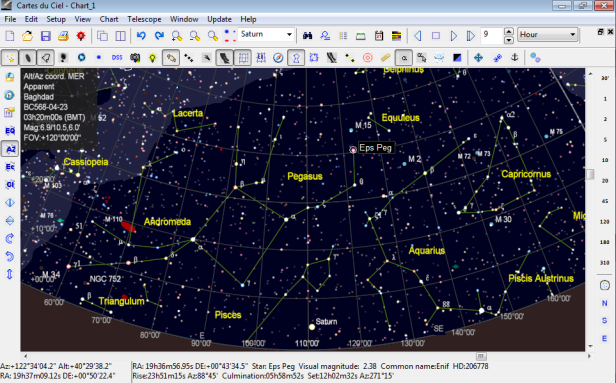Open the Telescope menu
This screenshot has height=383, width=616.
click(x=144, y=19)
